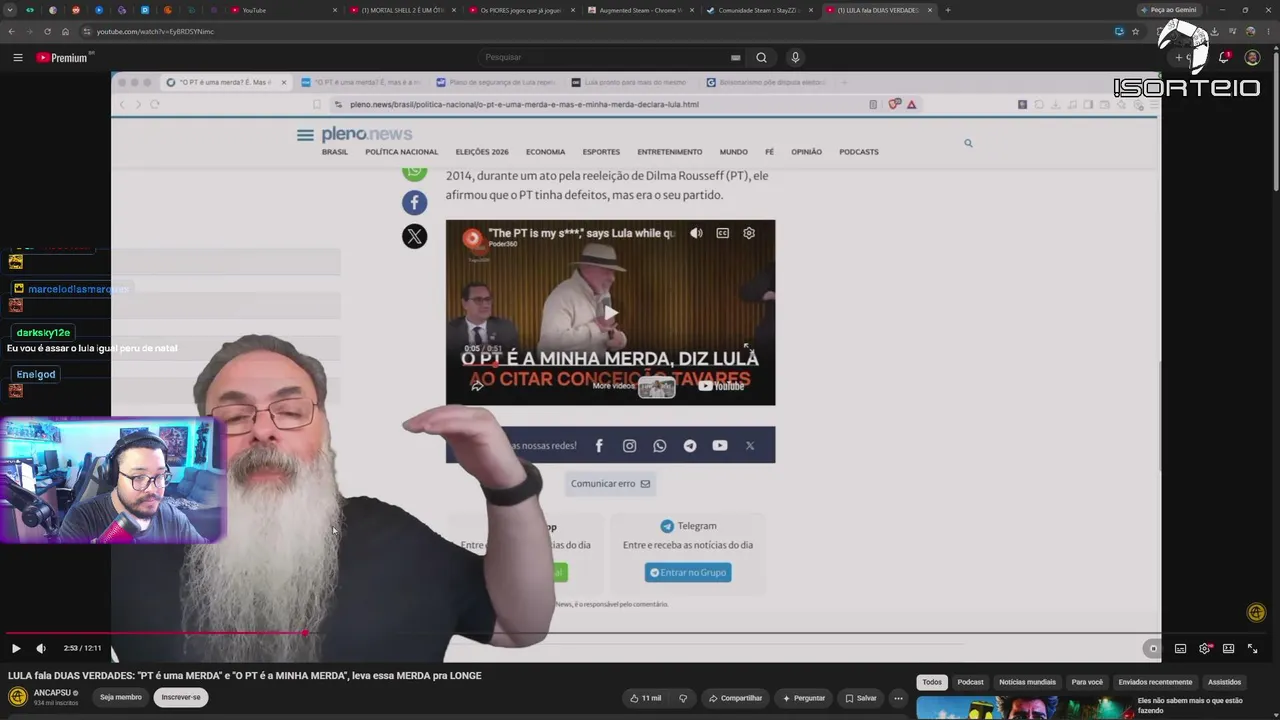
Task: Dislike the video with thumbs-down
Action: pyautogui.click(x=683, y=698)
